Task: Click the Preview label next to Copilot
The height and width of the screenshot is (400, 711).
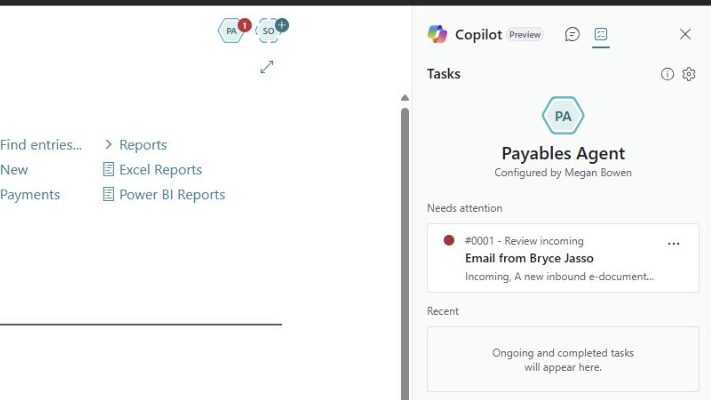Action: [x=525, y=34]
